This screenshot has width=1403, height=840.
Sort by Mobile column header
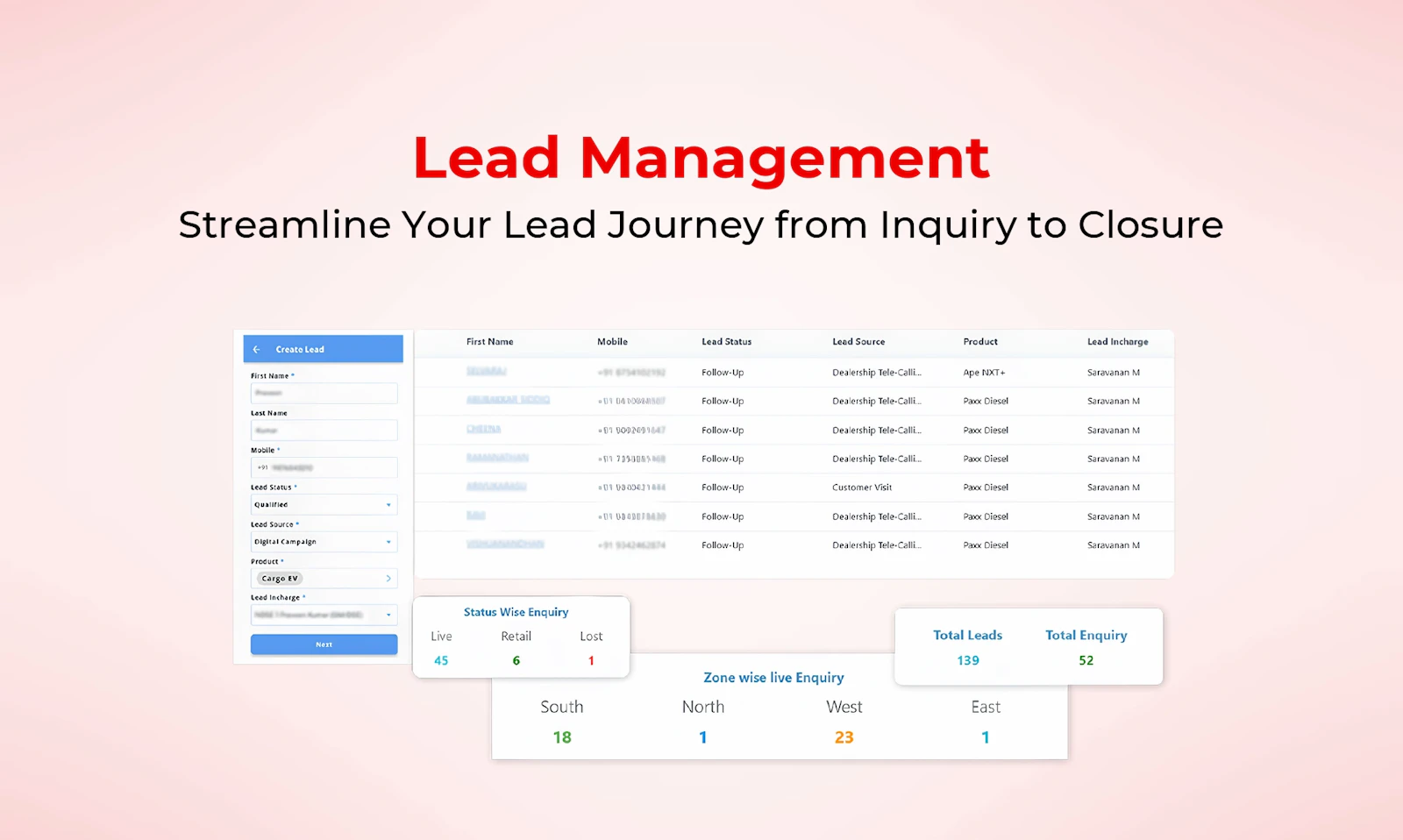[x=612, y=342]
